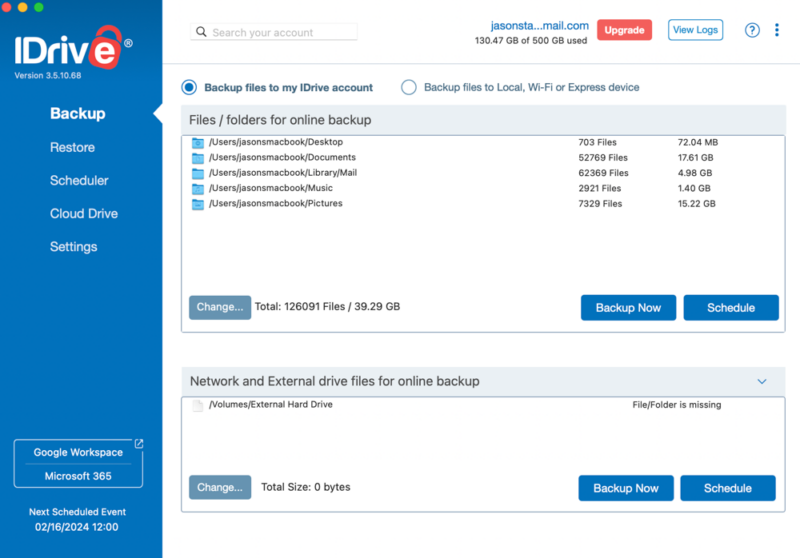This screenshot has height=558, width=800.
Task: Click the 52769 Files count
Action: [x=603, y=158]
